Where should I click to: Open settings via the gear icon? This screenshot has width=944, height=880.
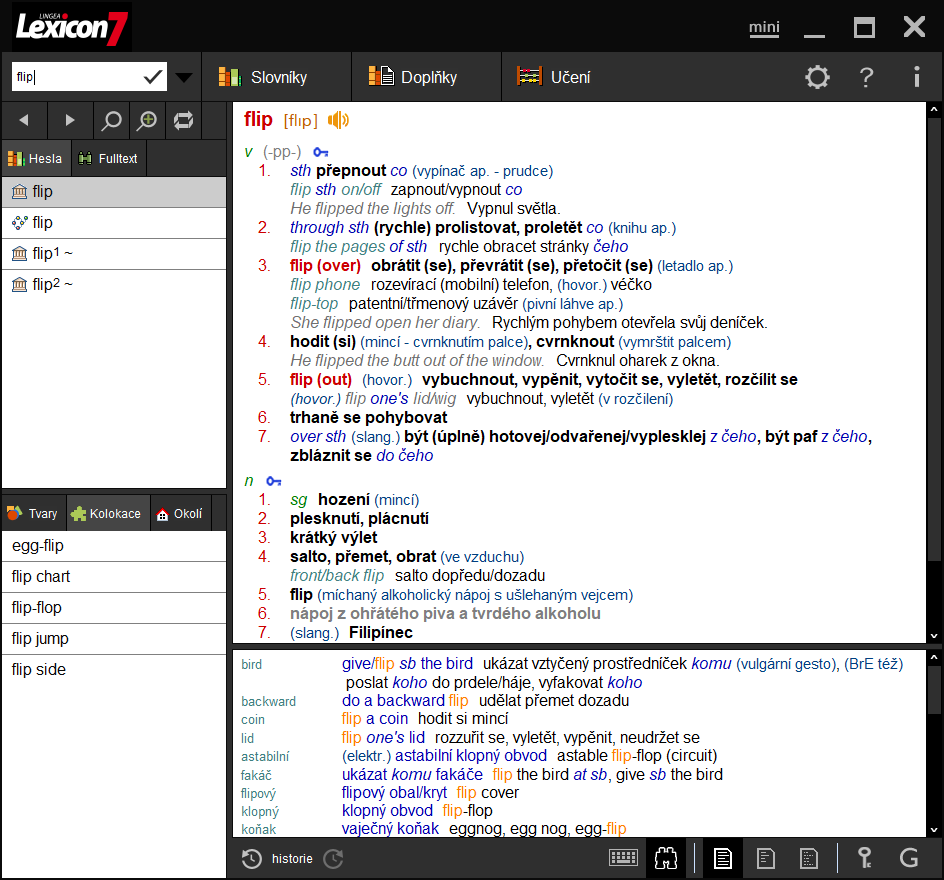(x=817, y=77)
